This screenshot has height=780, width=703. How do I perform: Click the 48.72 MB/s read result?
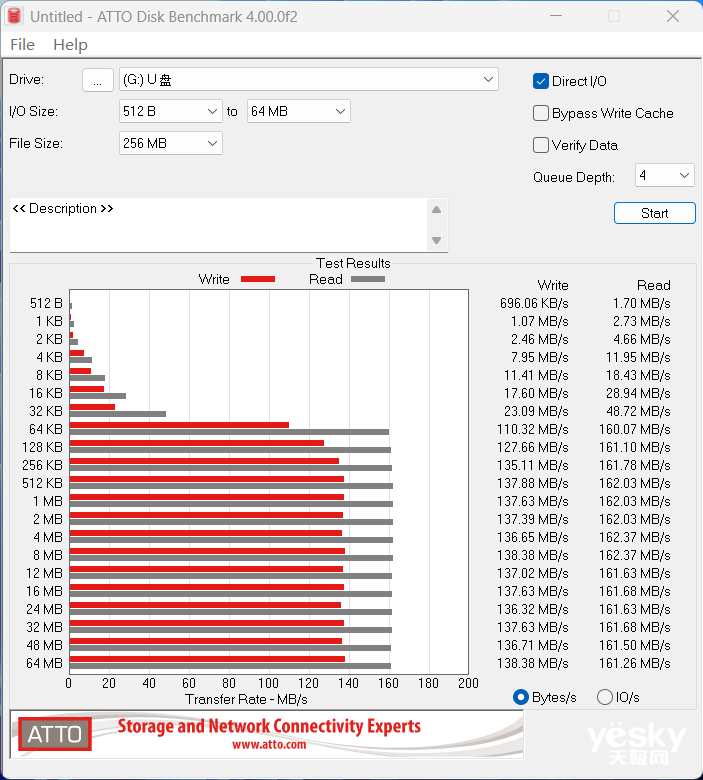click(x=638, y=411)
